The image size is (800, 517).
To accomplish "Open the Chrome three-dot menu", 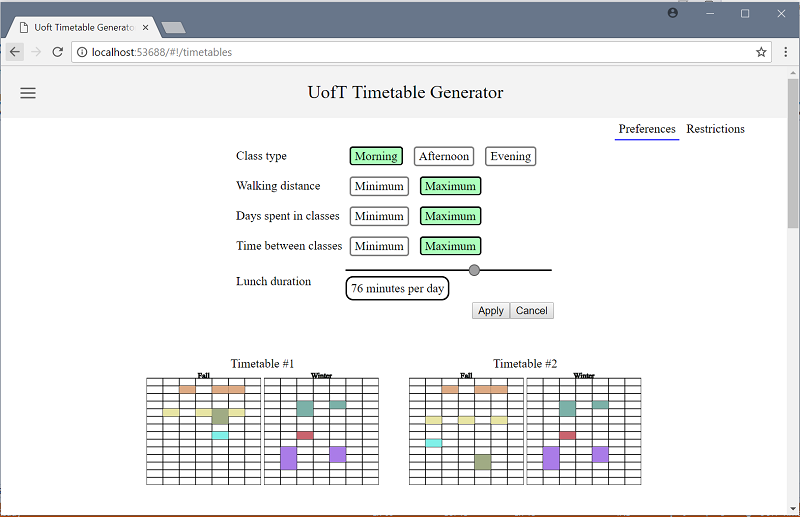I will 786,52.
